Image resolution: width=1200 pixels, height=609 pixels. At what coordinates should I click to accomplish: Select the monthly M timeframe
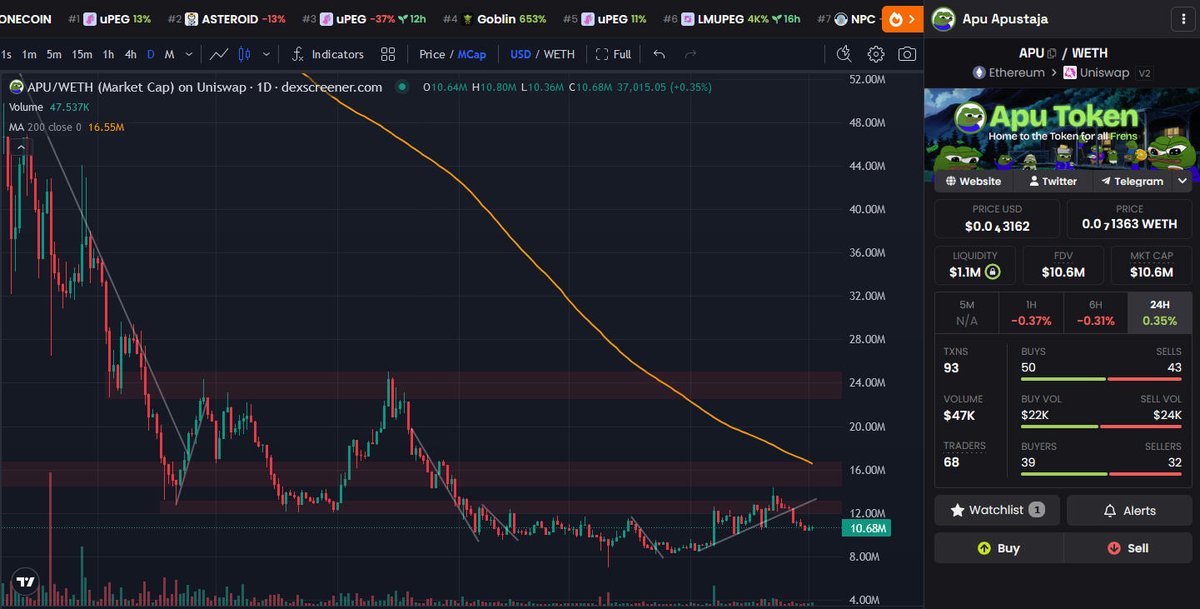[x=169, y=54]
